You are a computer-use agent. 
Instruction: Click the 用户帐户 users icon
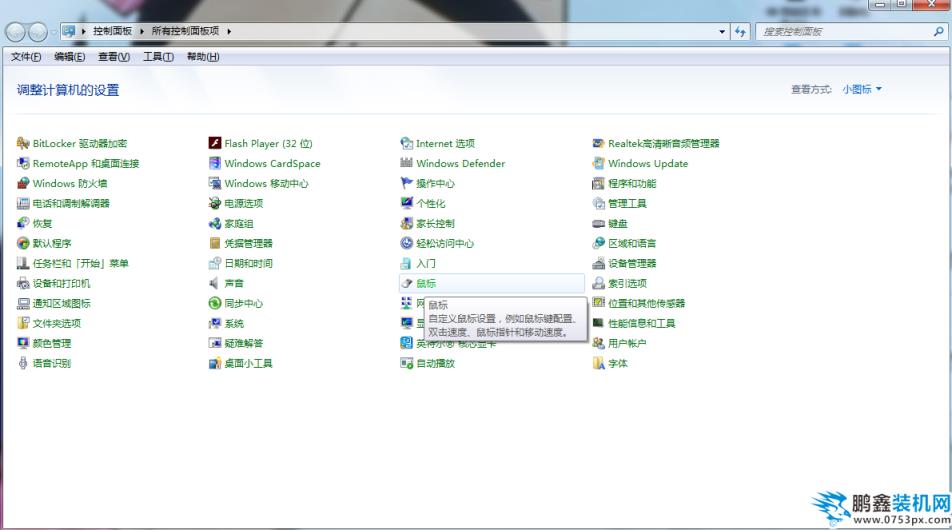(x=599, y=344)
